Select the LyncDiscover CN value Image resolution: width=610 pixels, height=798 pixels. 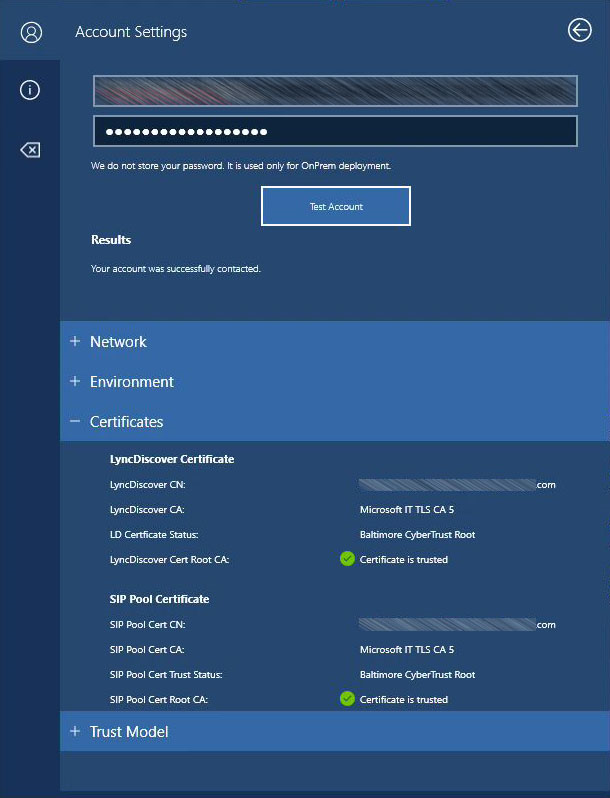456,485
